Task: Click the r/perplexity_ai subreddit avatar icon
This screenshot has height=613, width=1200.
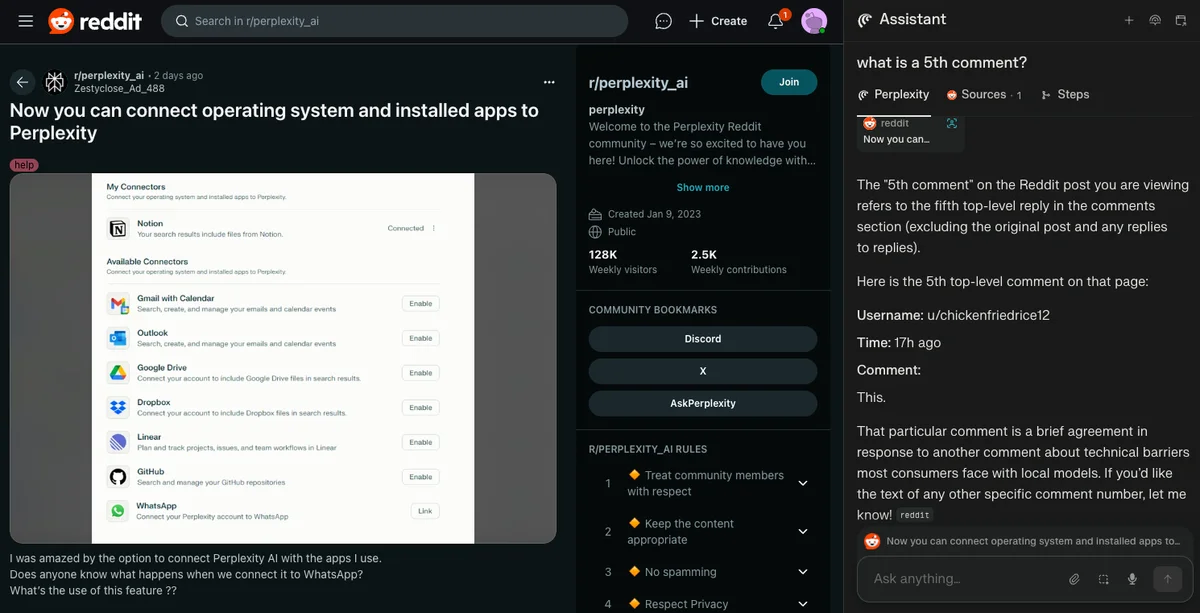Action: (55, 82)
